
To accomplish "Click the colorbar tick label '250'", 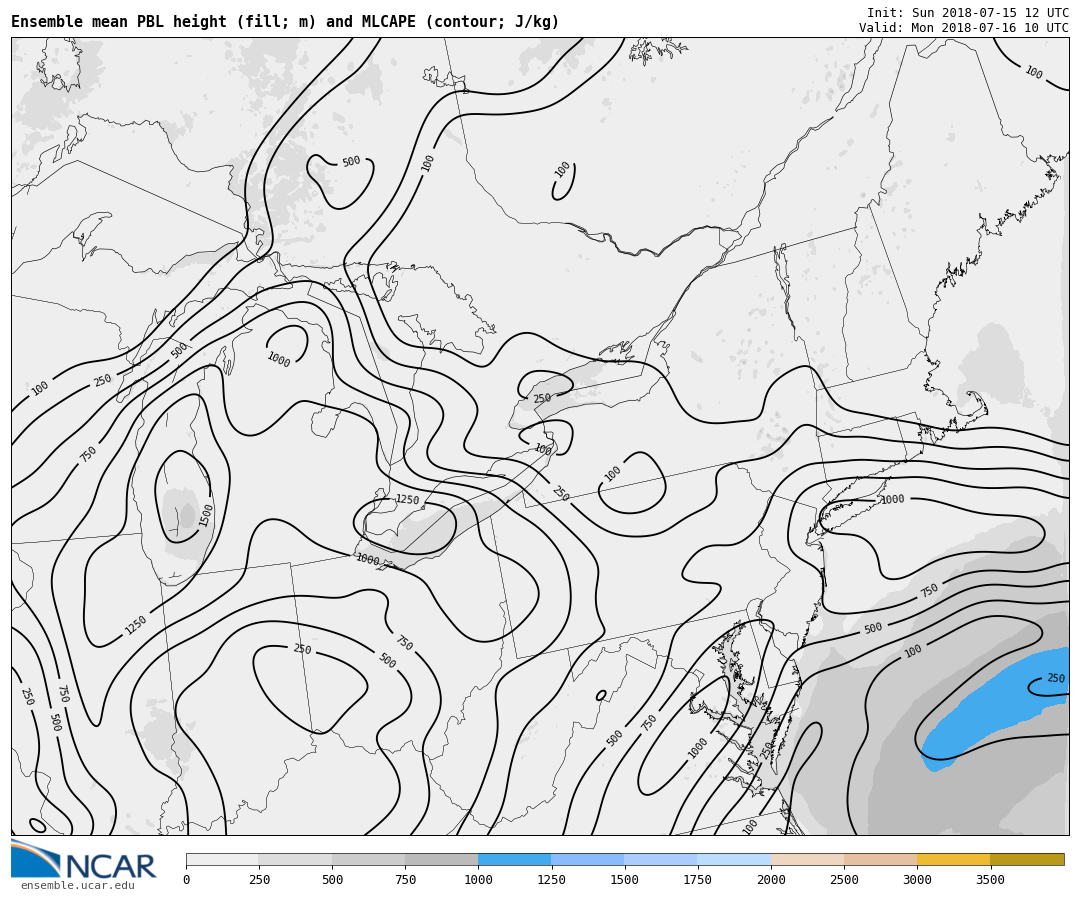I will pos(259,879).
